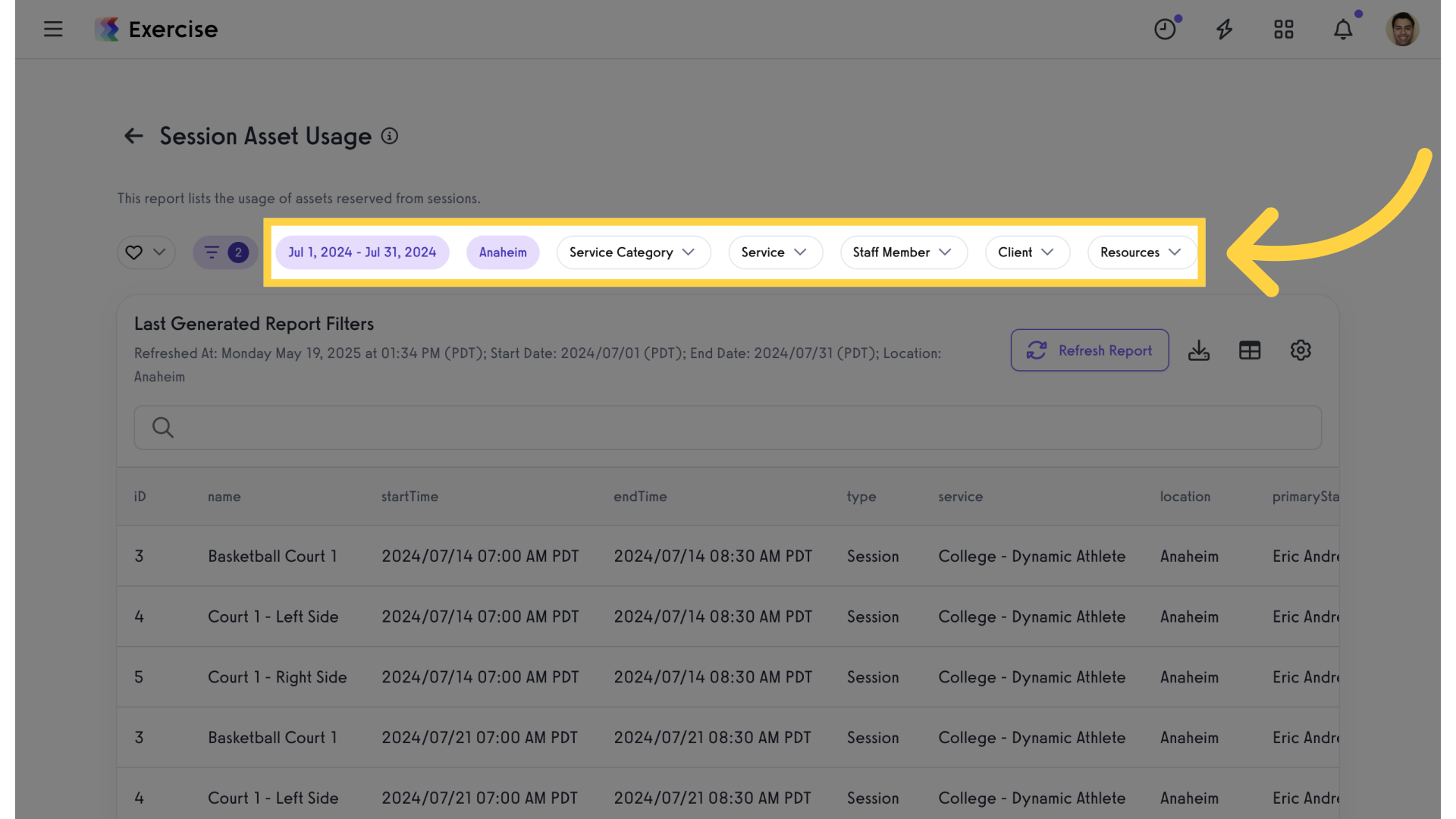Open the user profile avatar
Screen dimensions: 1456x819
point(1402,30)
